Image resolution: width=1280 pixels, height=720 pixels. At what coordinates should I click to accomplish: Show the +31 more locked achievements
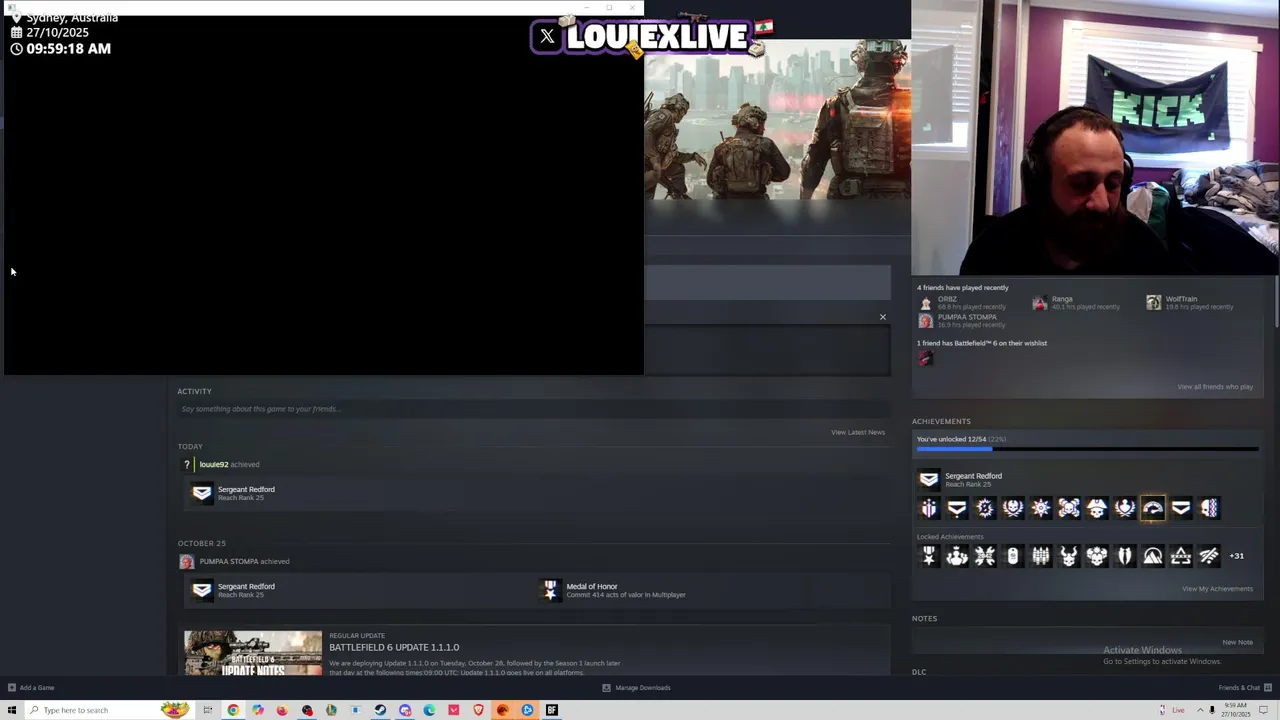coord(1237,556)
